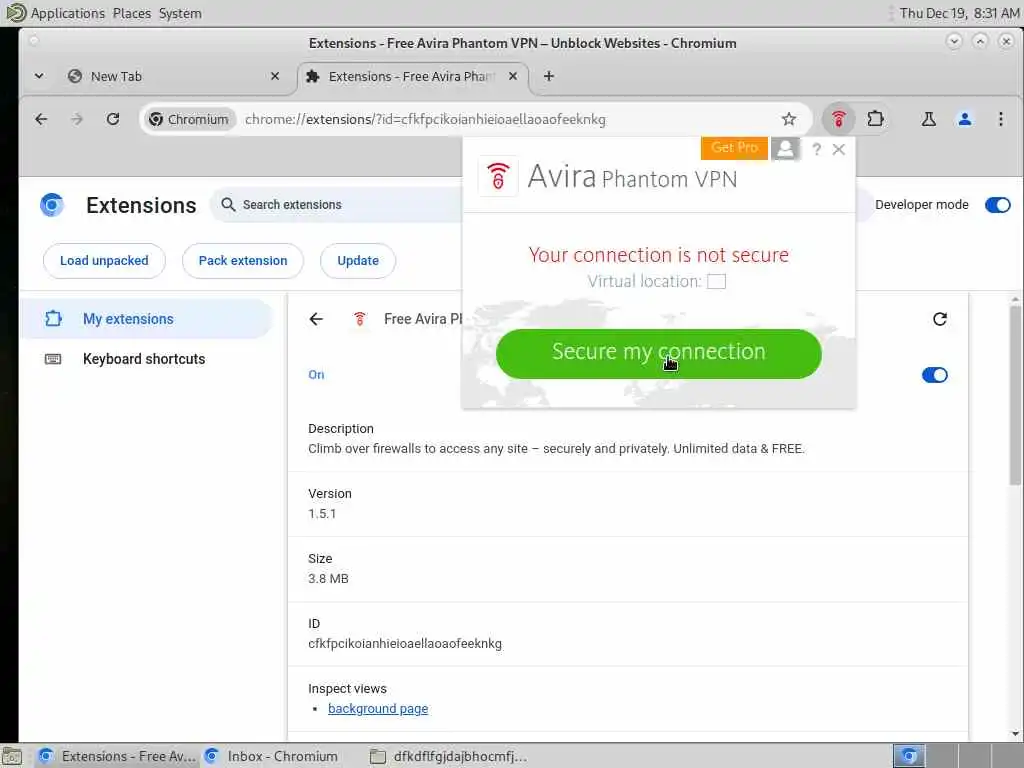Switch to Inbox - Chromium taskbar window
This screenshot has height=768, width=1024.
273,756
